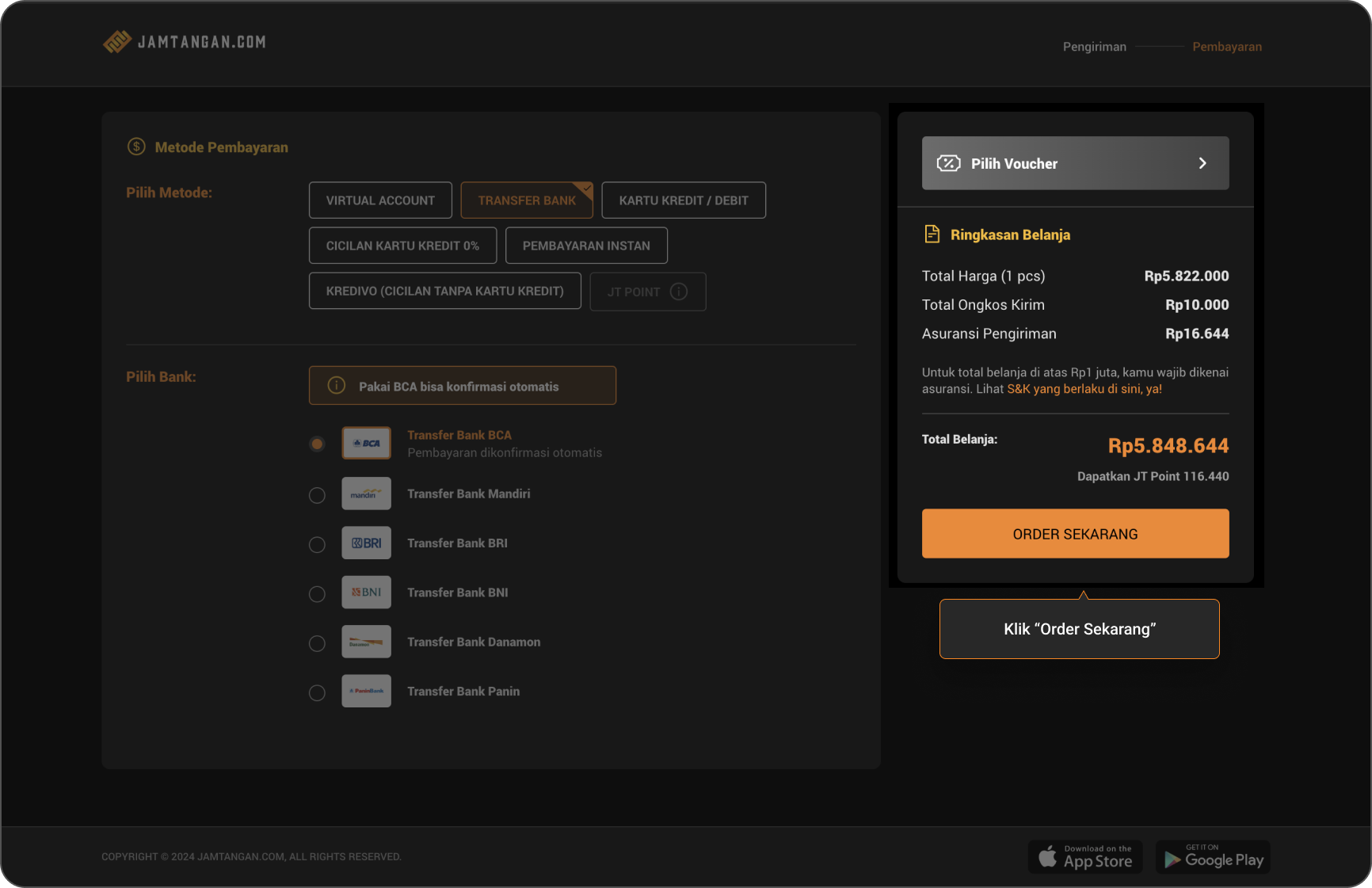The height and width of the screenshot is (888, 1372).
Task: Select the Transfer Bank Mandiri radio button
Action: (x=317, y=495)
